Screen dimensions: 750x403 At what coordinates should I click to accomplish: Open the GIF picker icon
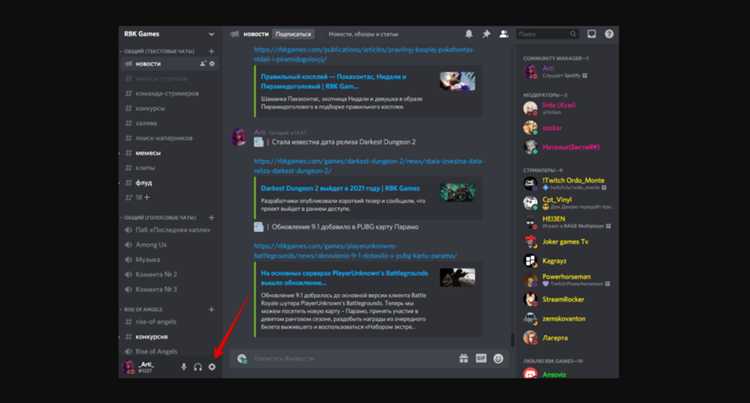[x=481, y=359]
